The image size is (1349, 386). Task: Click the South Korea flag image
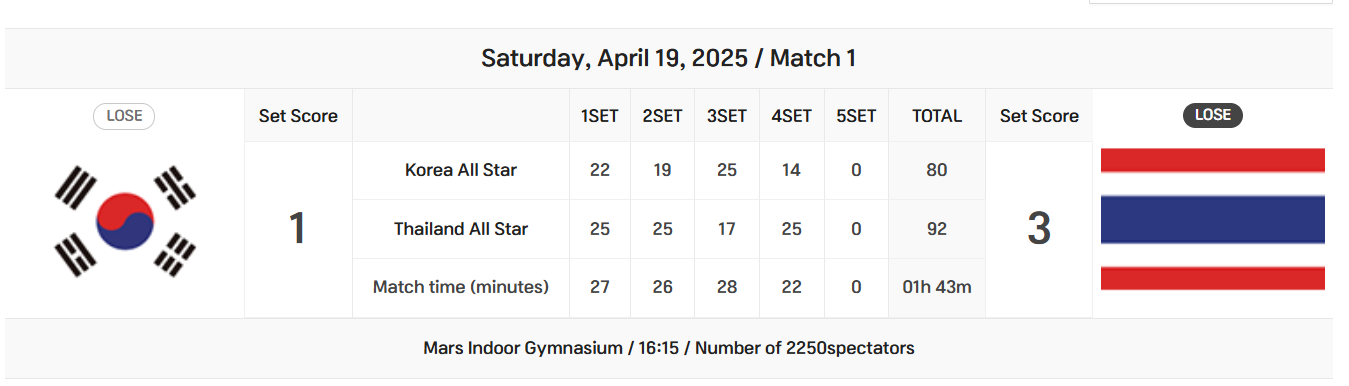125,221
